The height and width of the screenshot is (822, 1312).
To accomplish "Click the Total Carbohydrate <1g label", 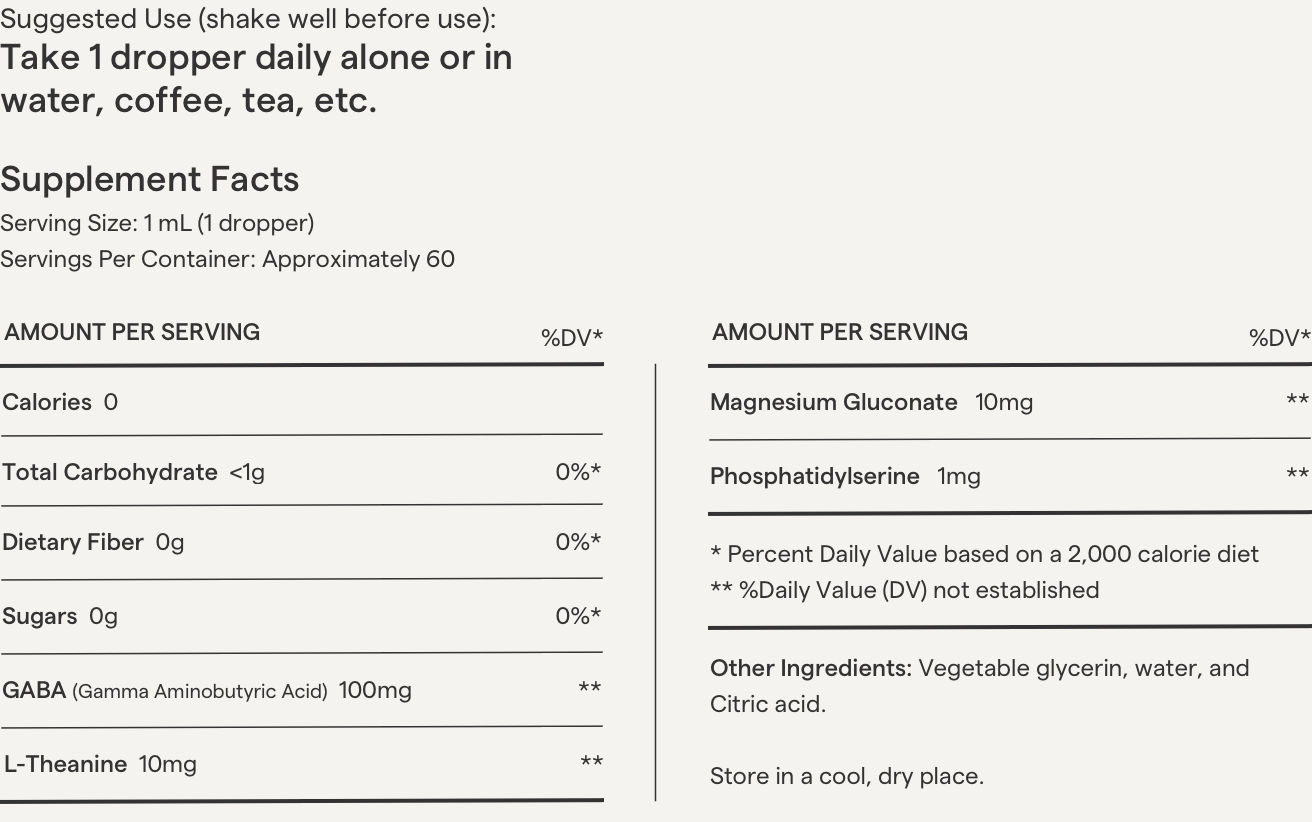I will pyautogui.click(x=134, y=472).
